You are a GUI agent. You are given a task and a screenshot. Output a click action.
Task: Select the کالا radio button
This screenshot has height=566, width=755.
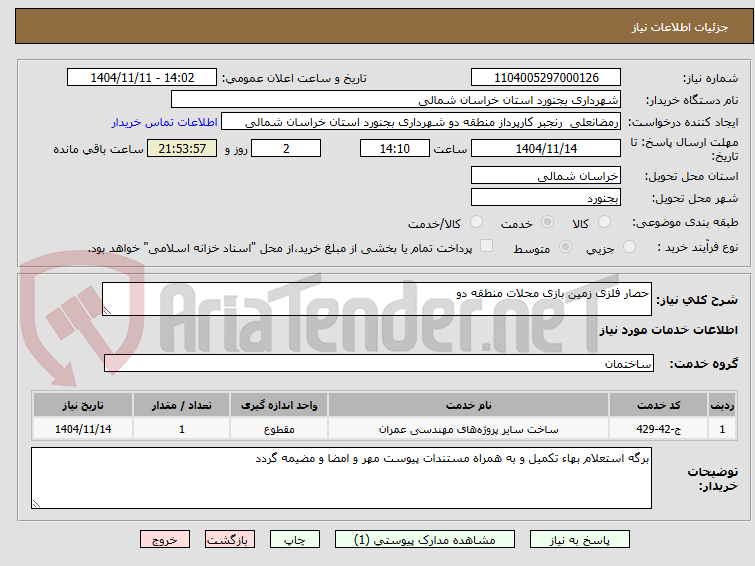[x=604, y=222]
